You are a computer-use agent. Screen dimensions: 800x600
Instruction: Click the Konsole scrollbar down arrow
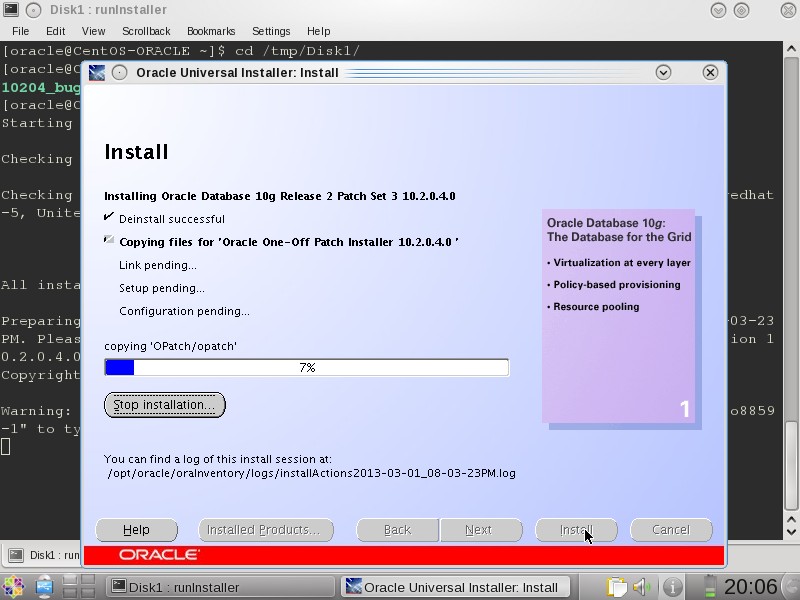tap(791, 532)
